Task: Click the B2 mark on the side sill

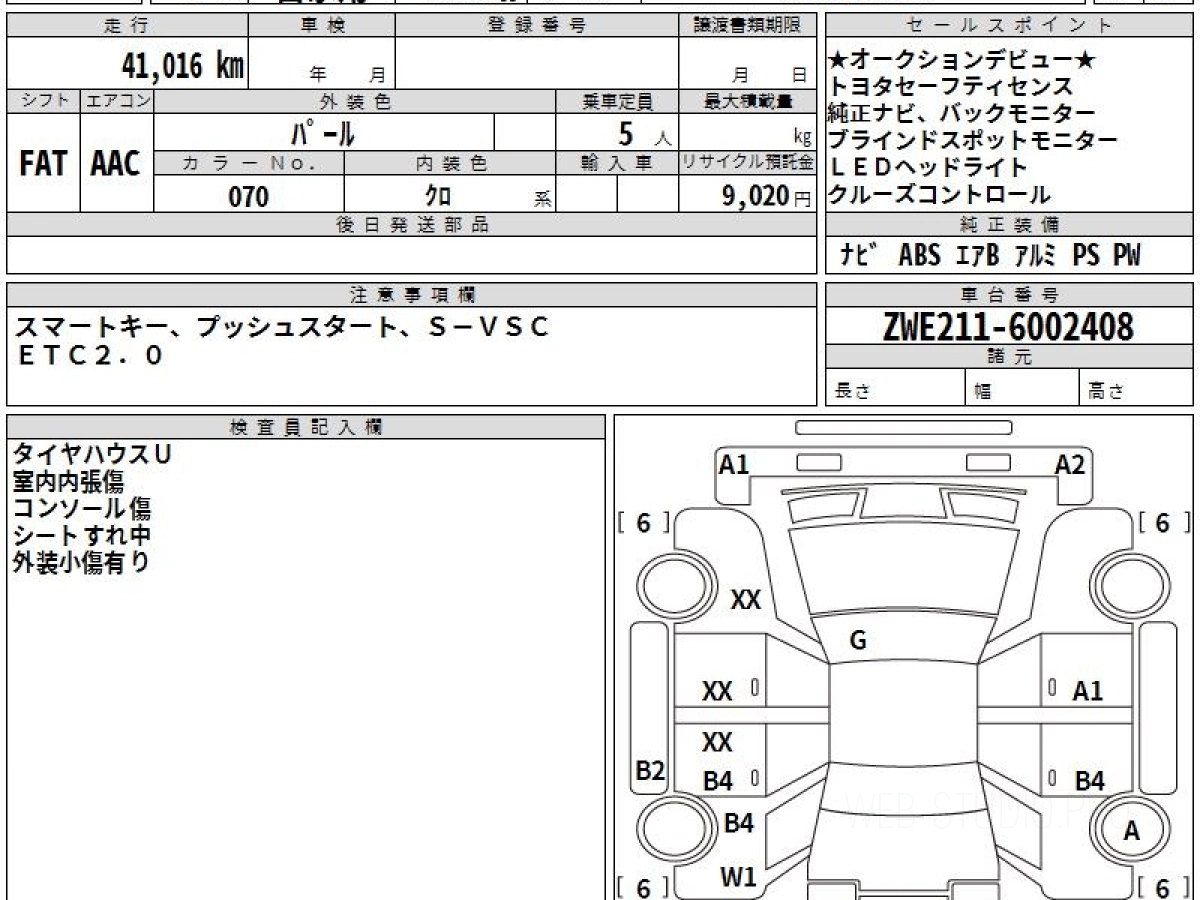Action: 651,770
